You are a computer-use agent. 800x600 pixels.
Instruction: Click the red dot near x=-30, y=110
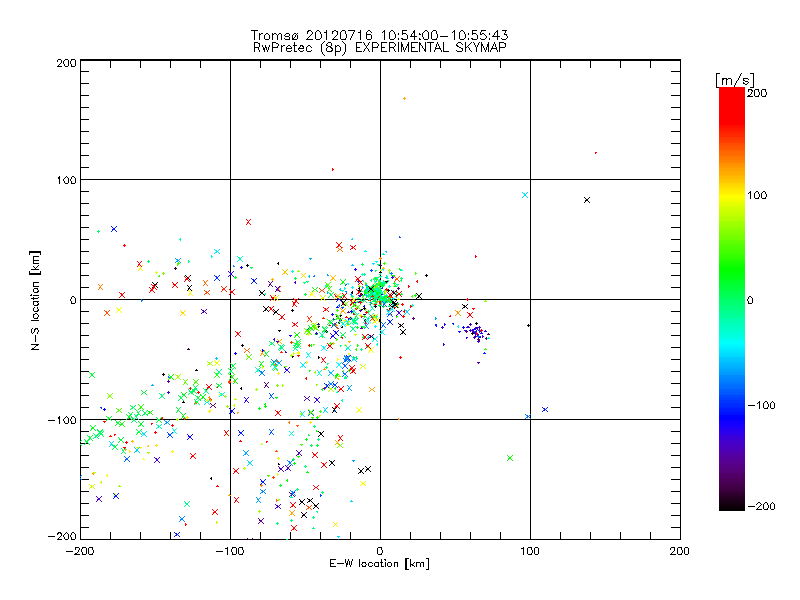[333, 169]
